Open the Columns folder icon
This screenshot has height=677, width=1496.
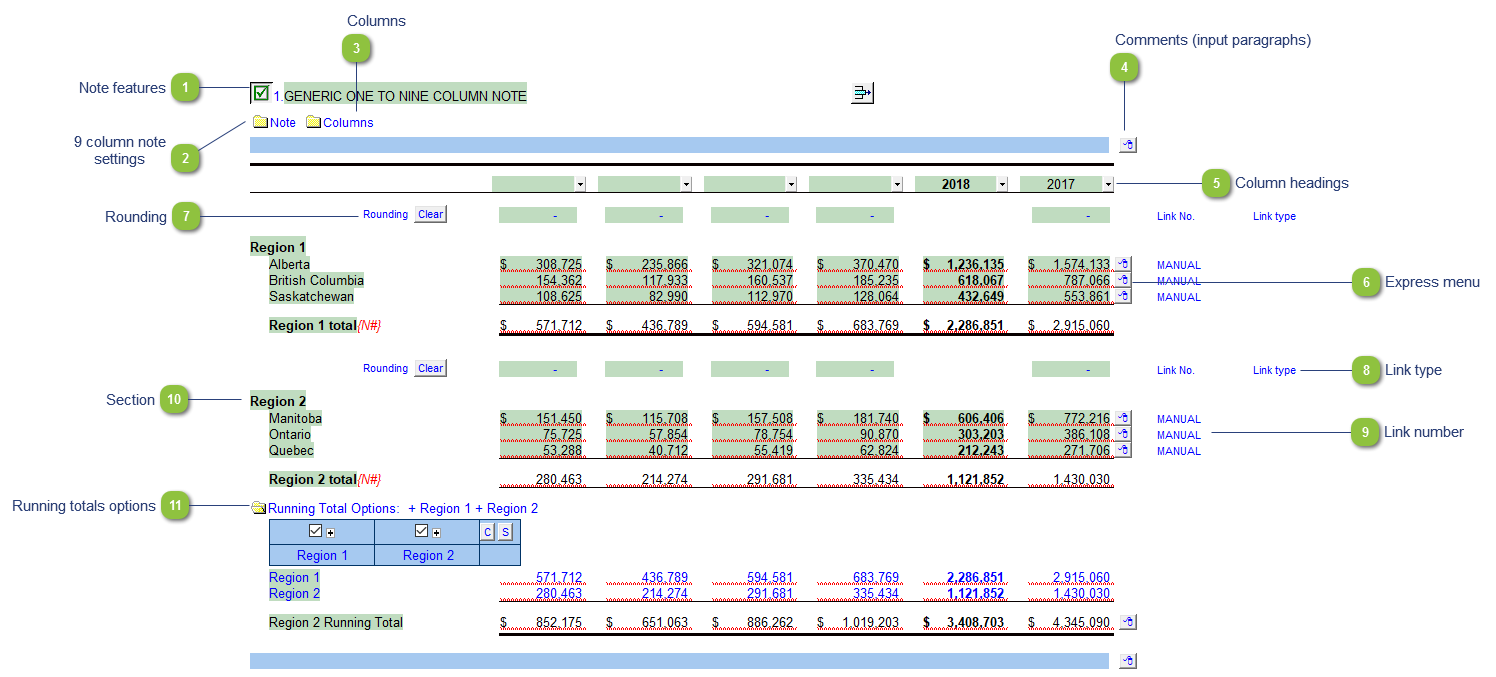click(313, 122)
